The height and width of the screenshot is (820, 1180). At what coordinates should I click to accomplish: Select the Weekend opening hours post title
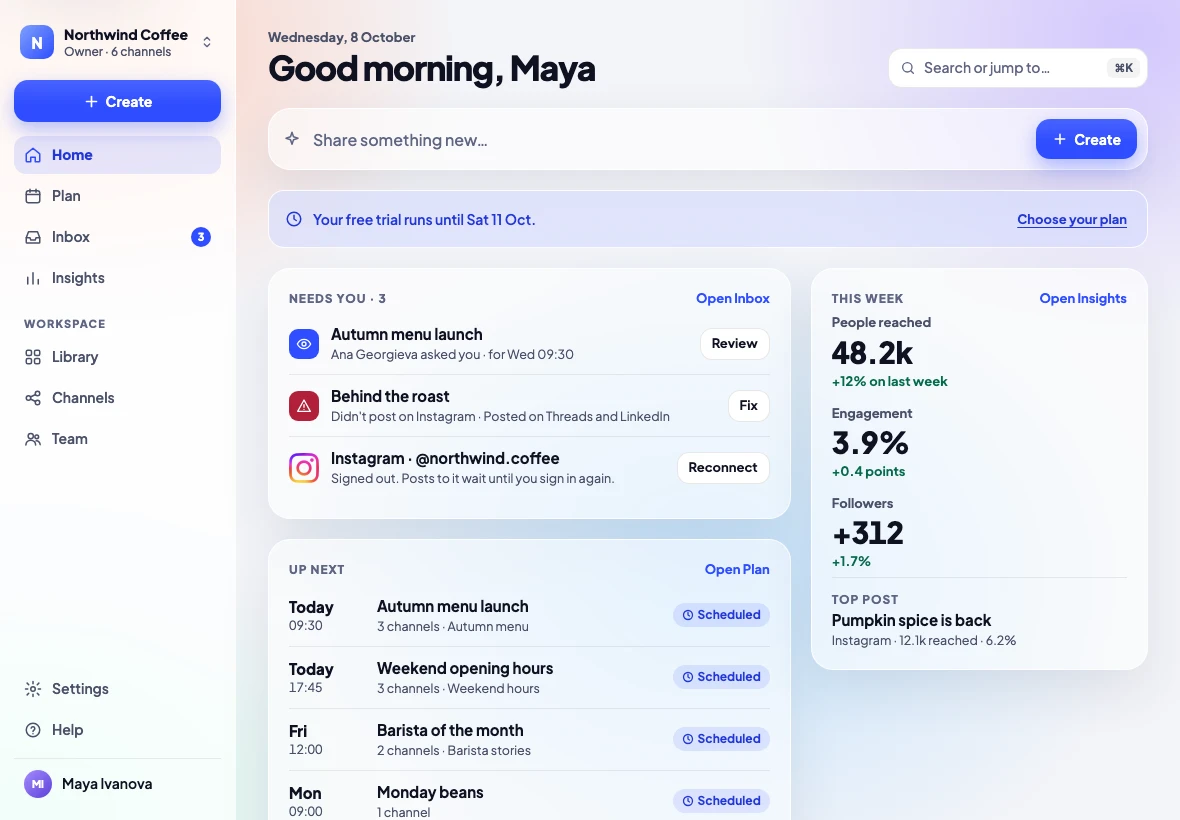tap(464, 669)
